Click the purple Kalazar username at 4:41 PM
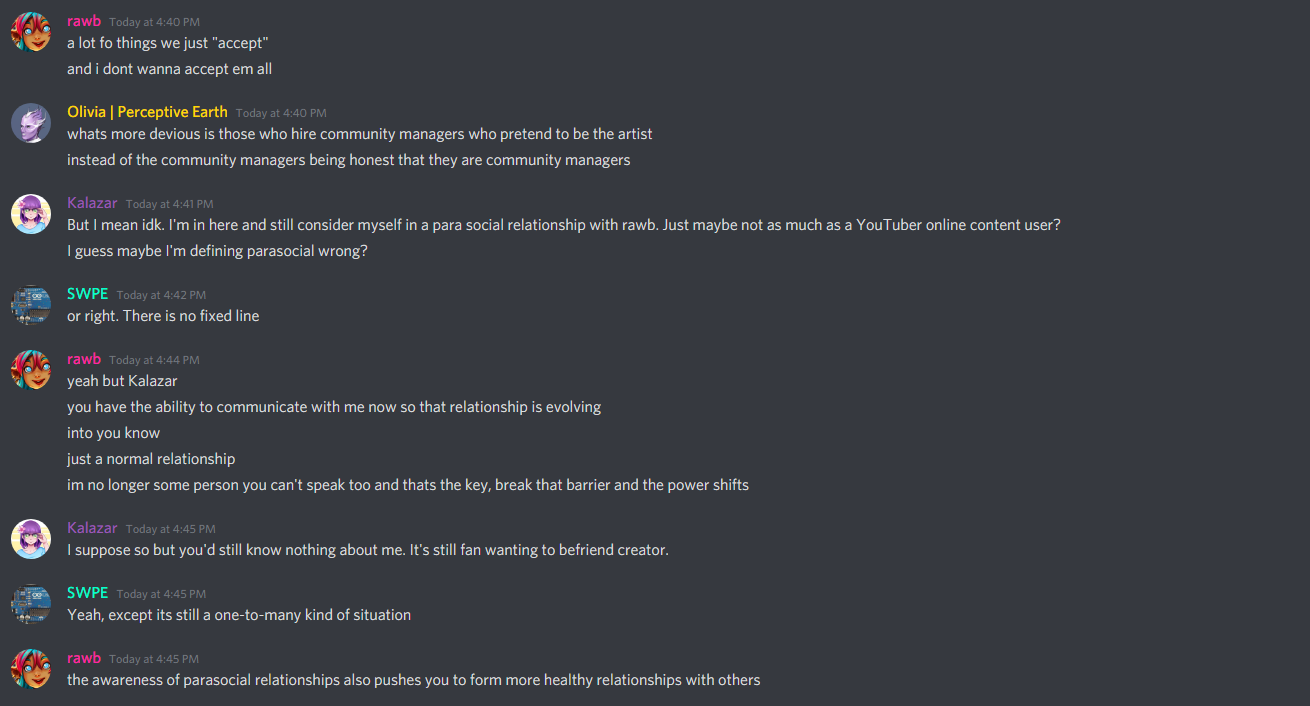Screen dimensions: 1310x706 pos(92,203)
